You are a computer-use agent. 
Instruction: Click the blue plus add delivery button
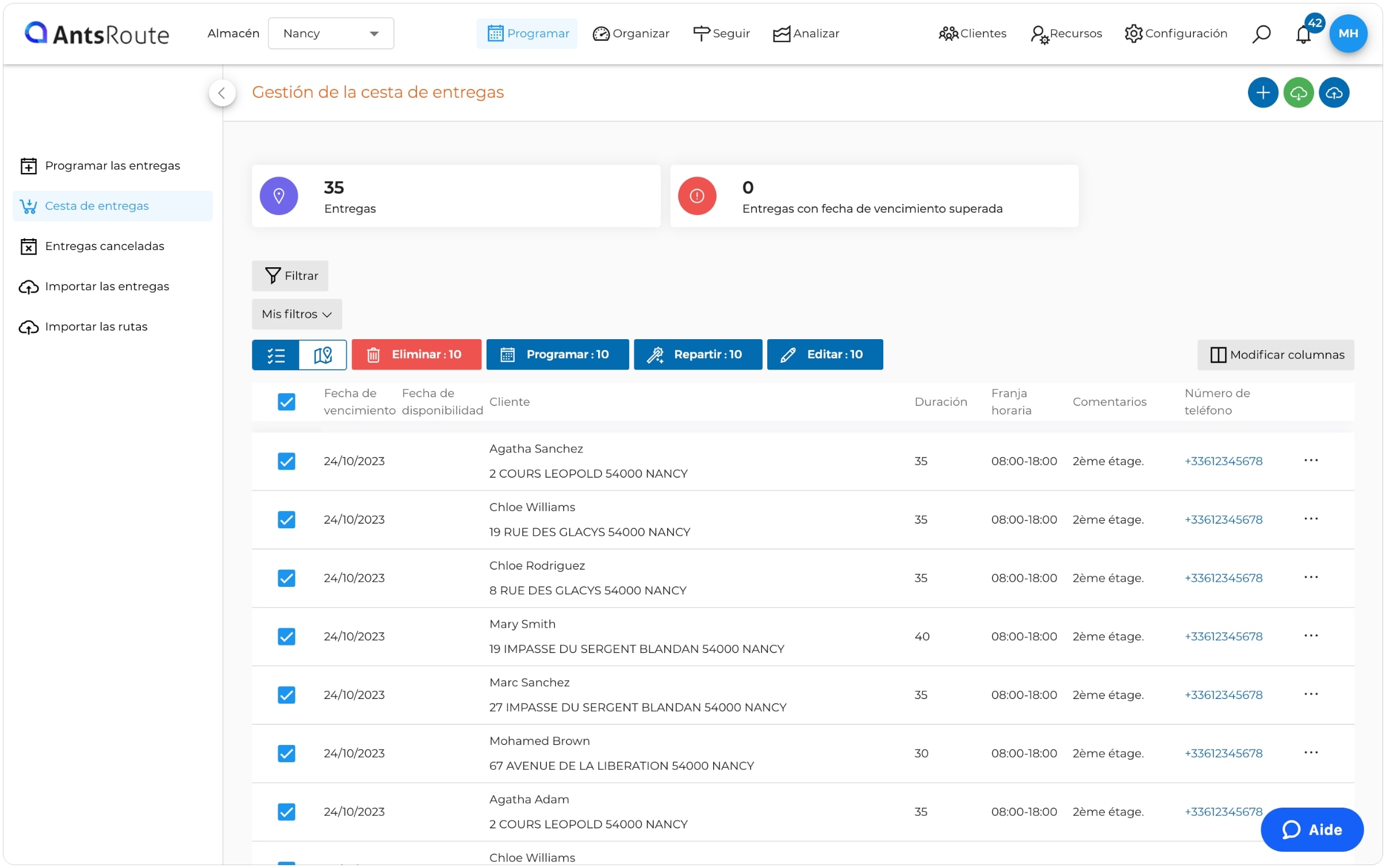[x=1263, y=93]
